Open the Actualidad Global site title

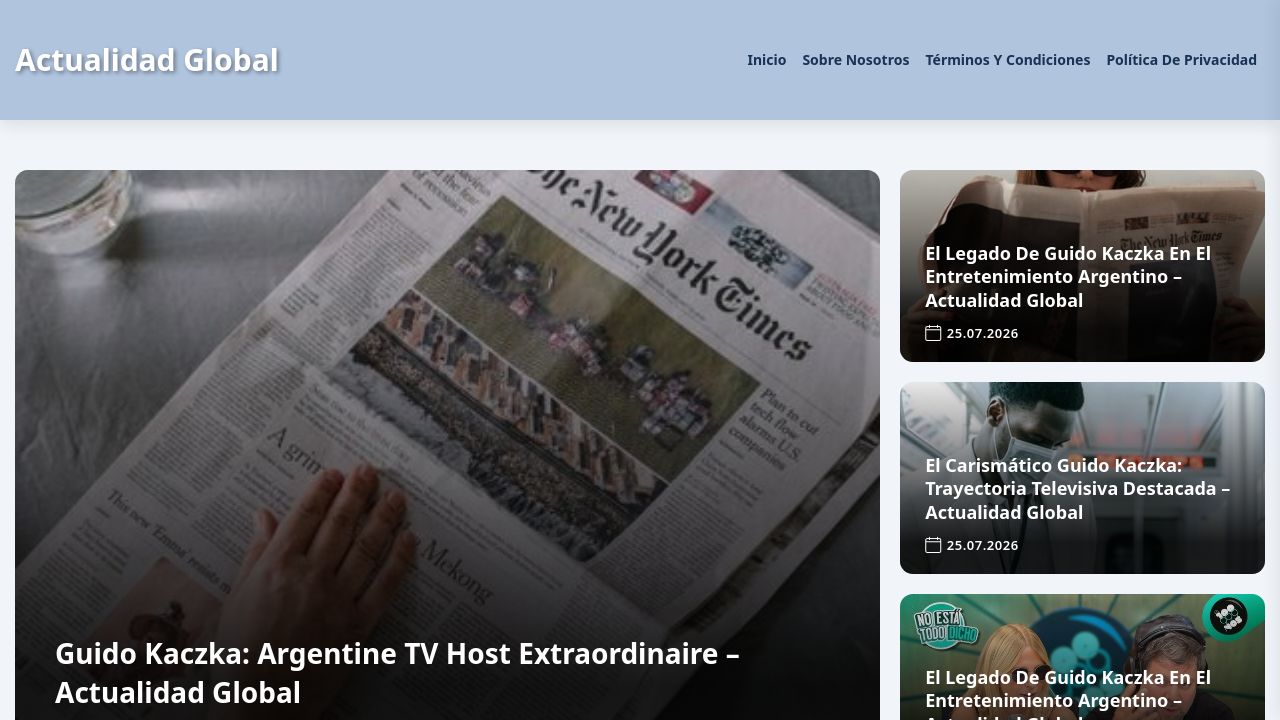147,60
